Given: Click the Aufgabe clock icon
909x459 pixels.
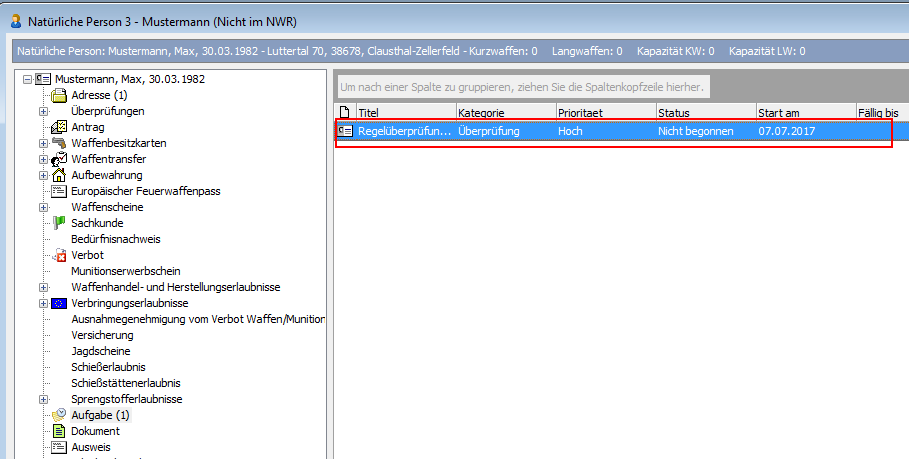Looking at the screenshot, I should tap(58, 414).
